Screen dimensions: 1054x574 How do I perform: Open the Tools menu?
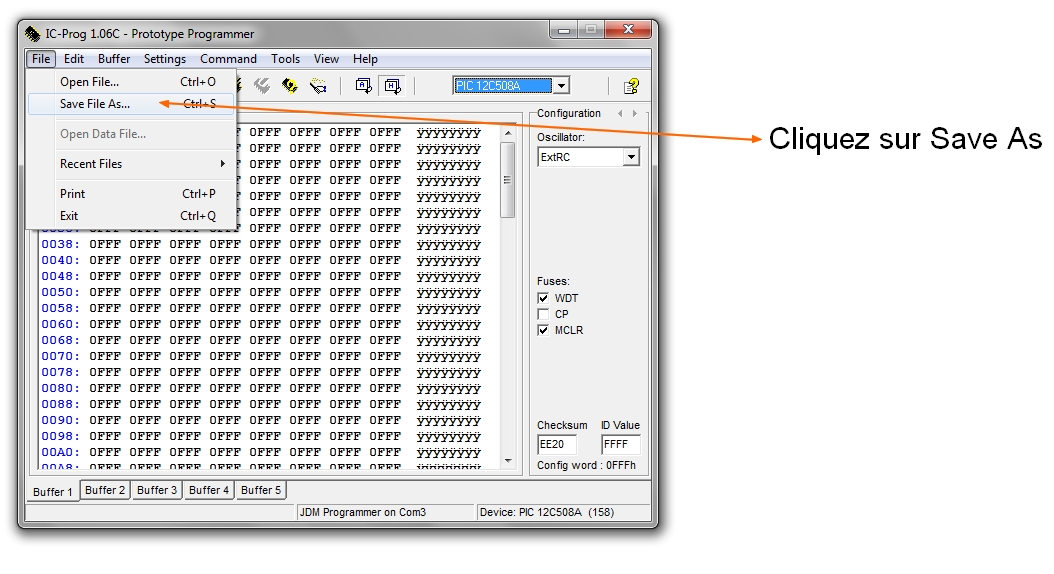click(285, 58)
